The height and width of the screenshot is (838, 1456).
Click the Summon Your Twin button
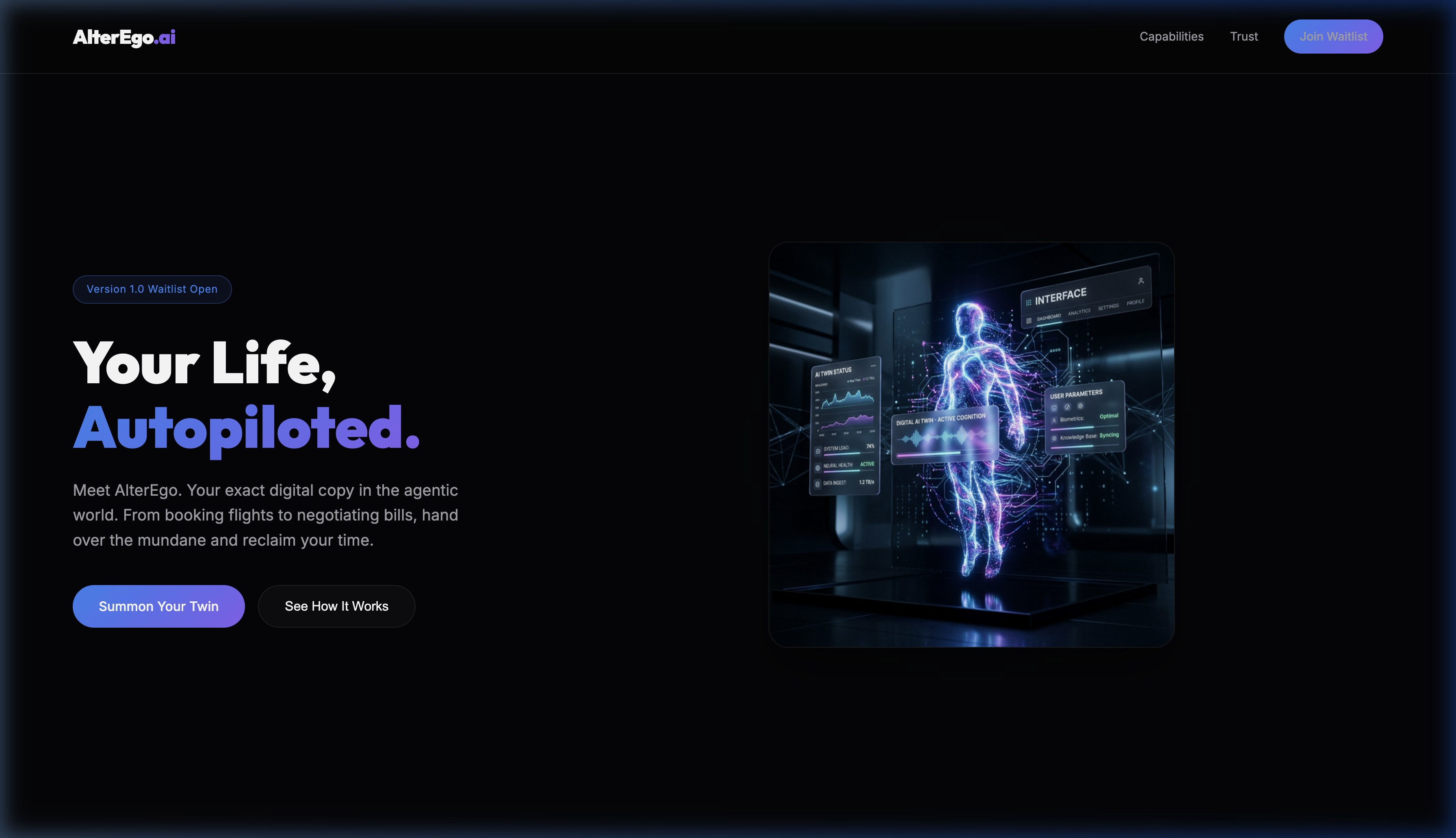click(158, 606)
